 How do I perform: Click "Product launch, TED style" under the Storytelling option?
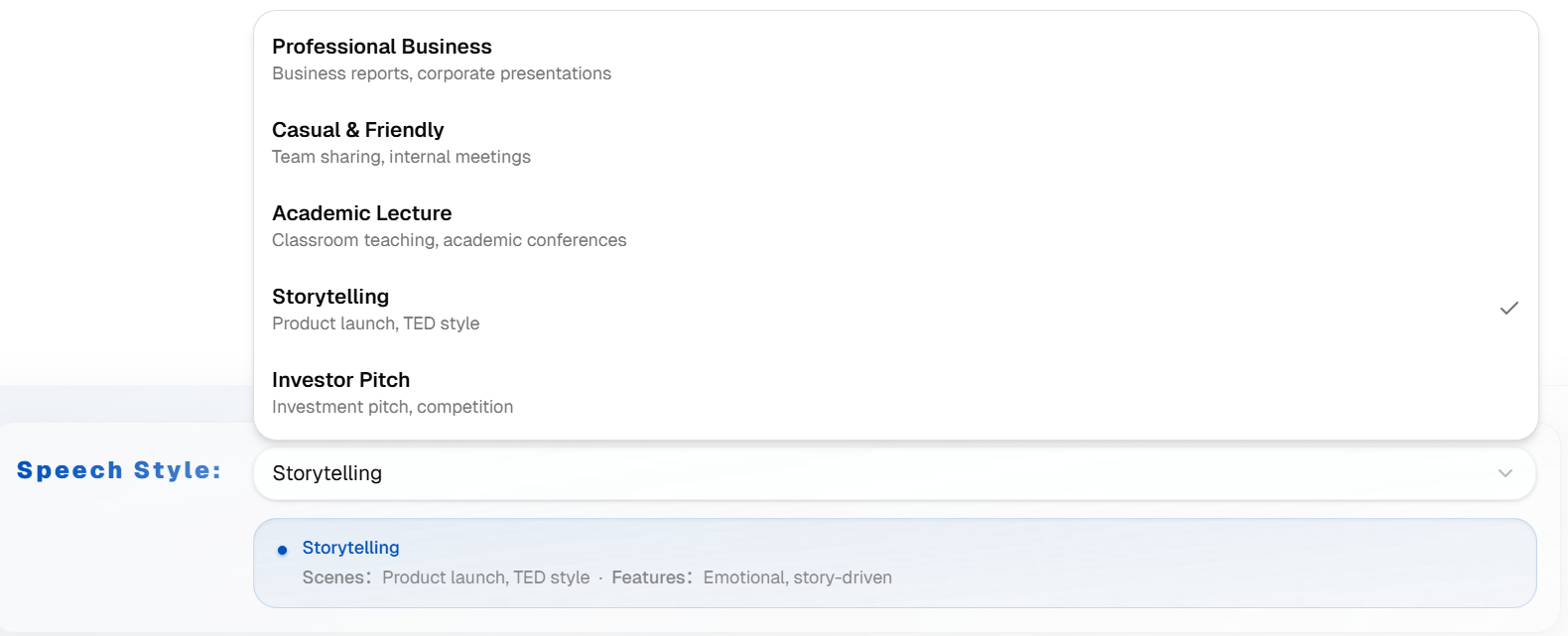375,323
